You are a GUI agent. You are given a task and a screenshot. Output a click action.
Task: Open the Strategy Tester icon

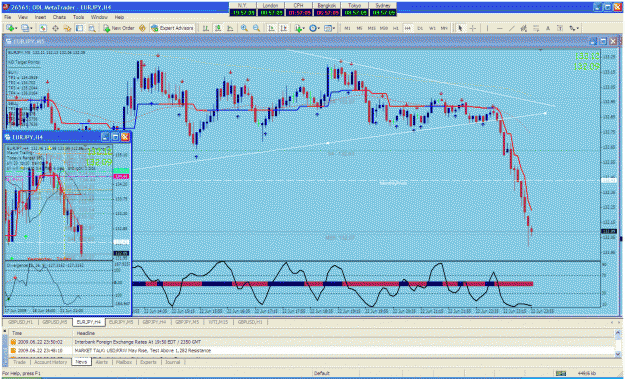[92, 28]
